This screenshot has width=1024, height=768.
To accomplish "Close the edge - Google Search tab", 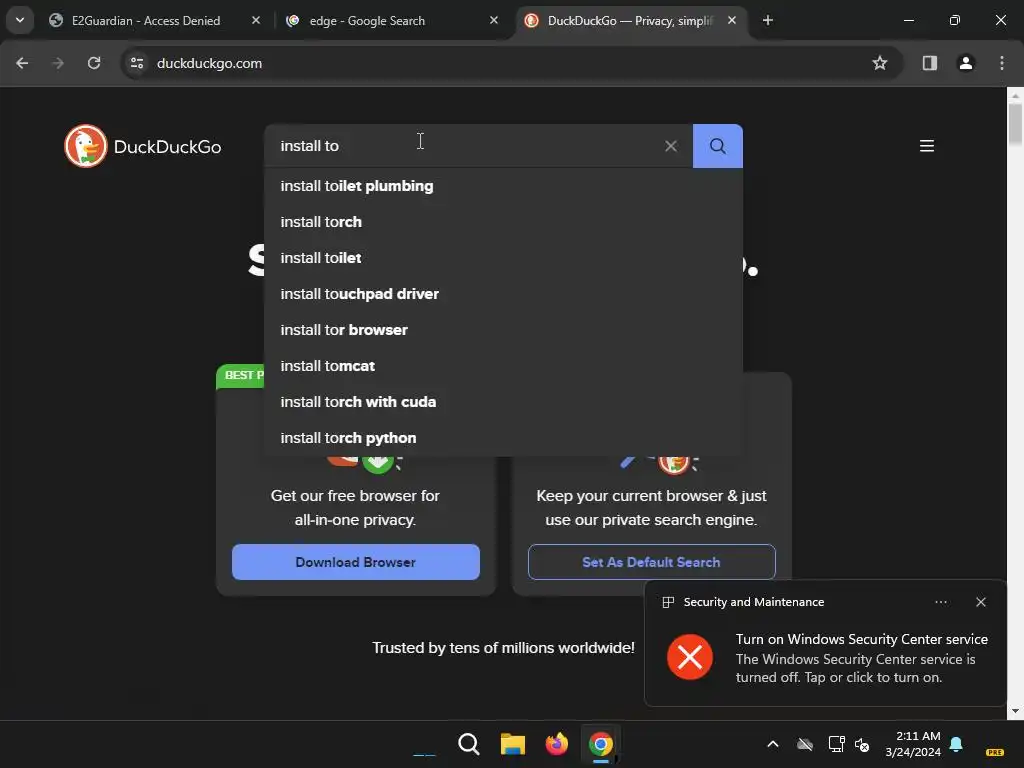I will (494, 21).
